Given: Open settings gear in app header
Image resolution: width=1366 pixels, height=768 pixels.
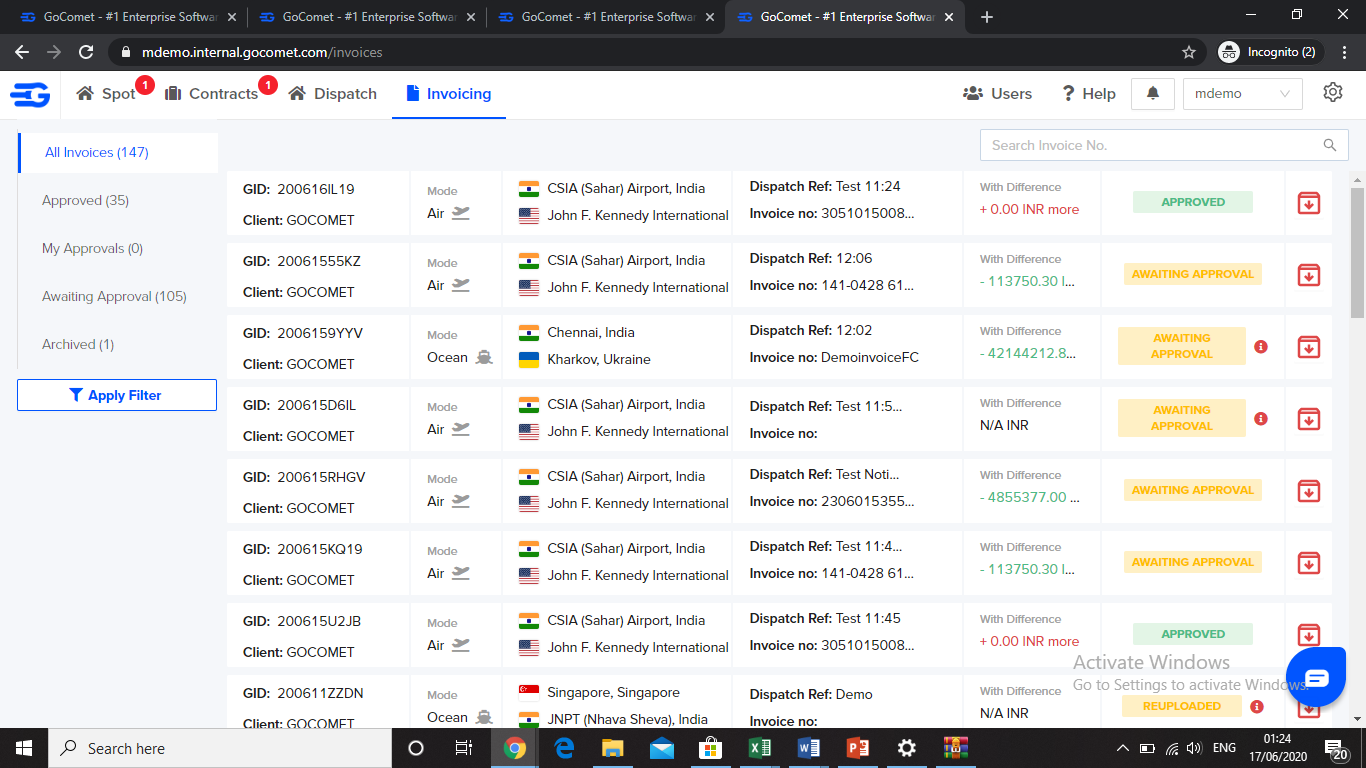Looking at the screenshot, I should [1333, 93].
